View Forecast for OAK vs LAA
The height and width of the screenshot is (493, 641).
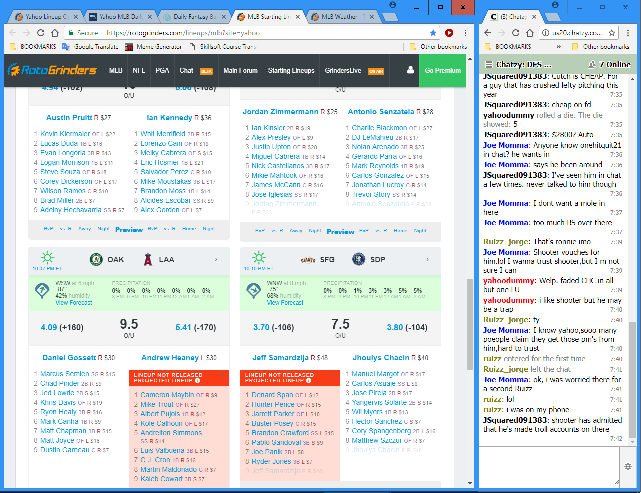tap(74, 303)
